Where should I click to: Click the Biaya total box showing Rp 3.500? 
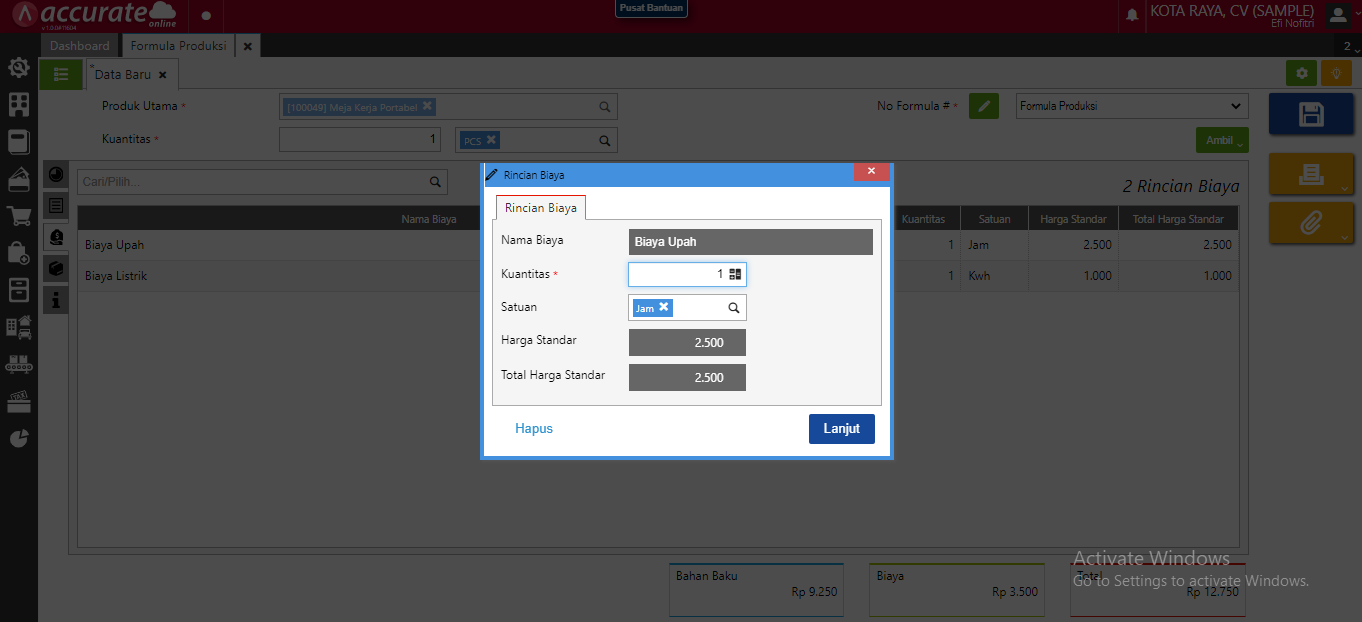[x=957, y=589]
